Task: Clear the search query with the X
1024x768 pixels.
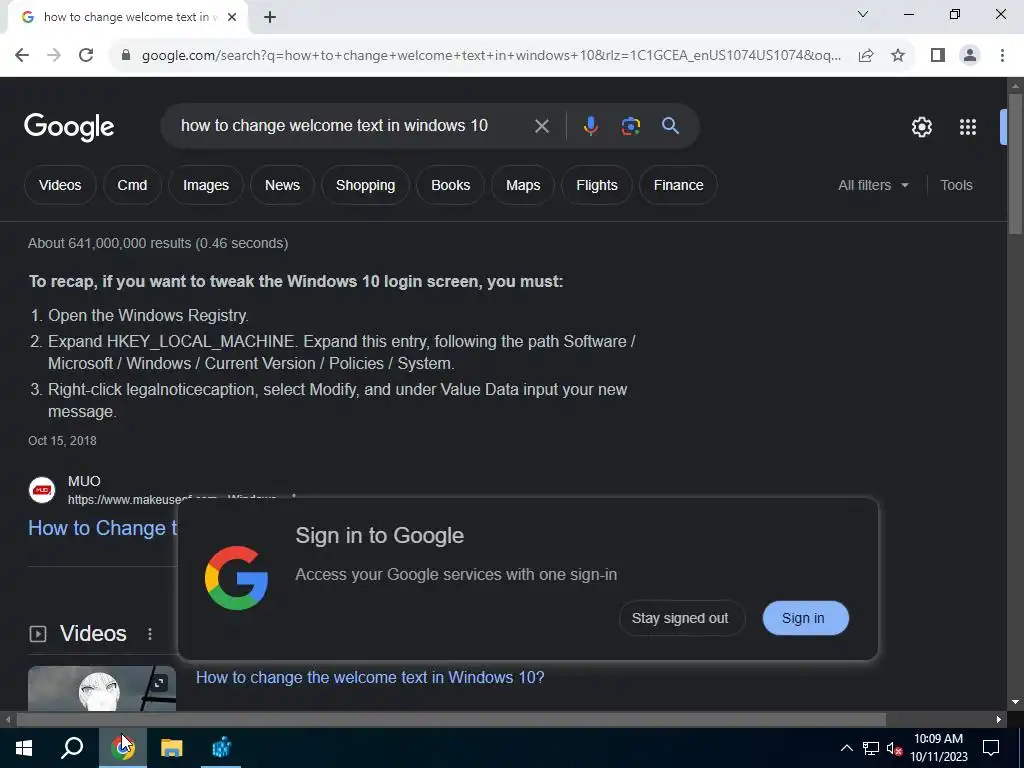Action: pyautogui.click(x=541, y=126)
